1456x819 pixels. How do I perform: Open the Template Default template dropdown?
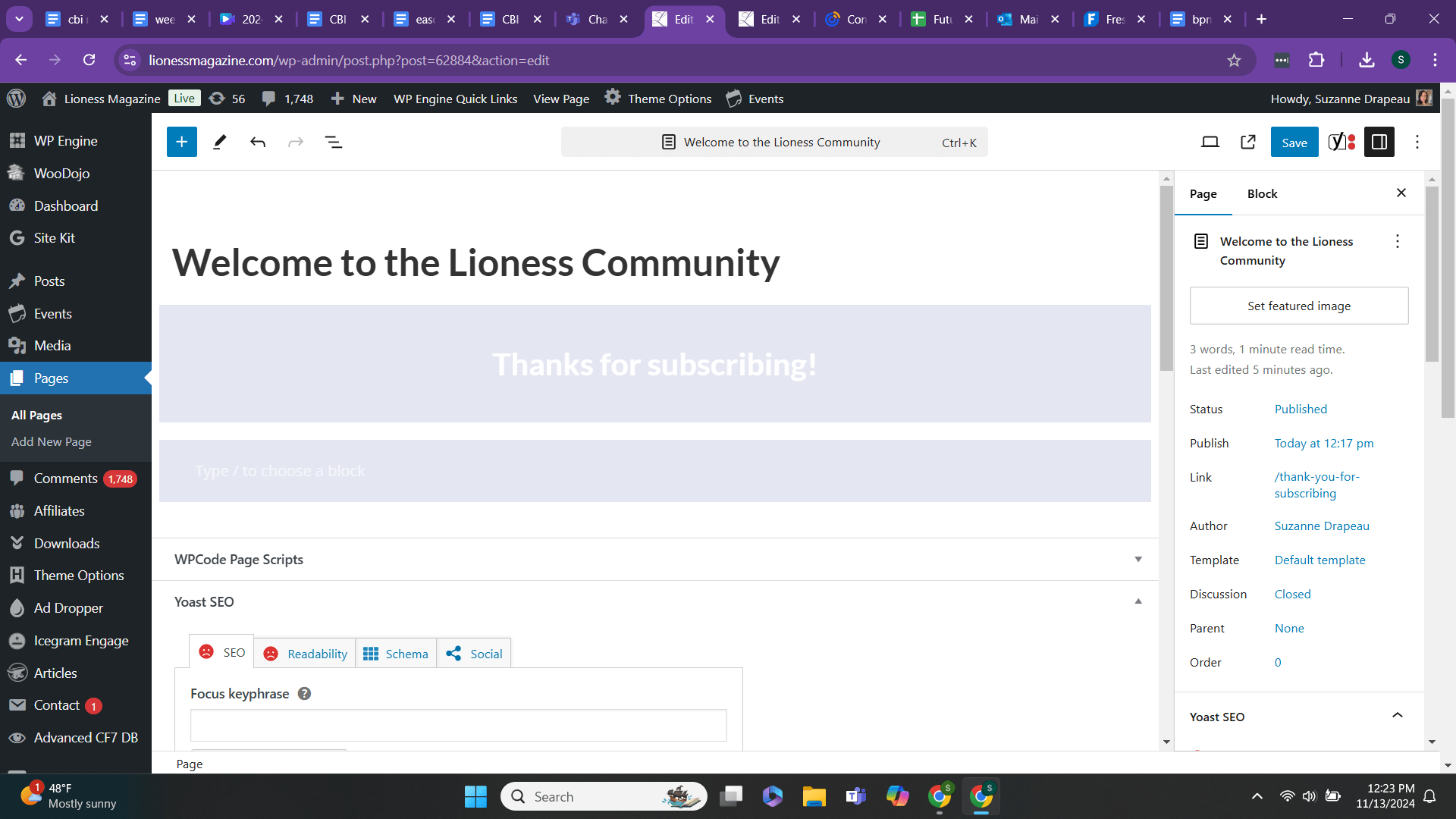(x=1319, y=560)
